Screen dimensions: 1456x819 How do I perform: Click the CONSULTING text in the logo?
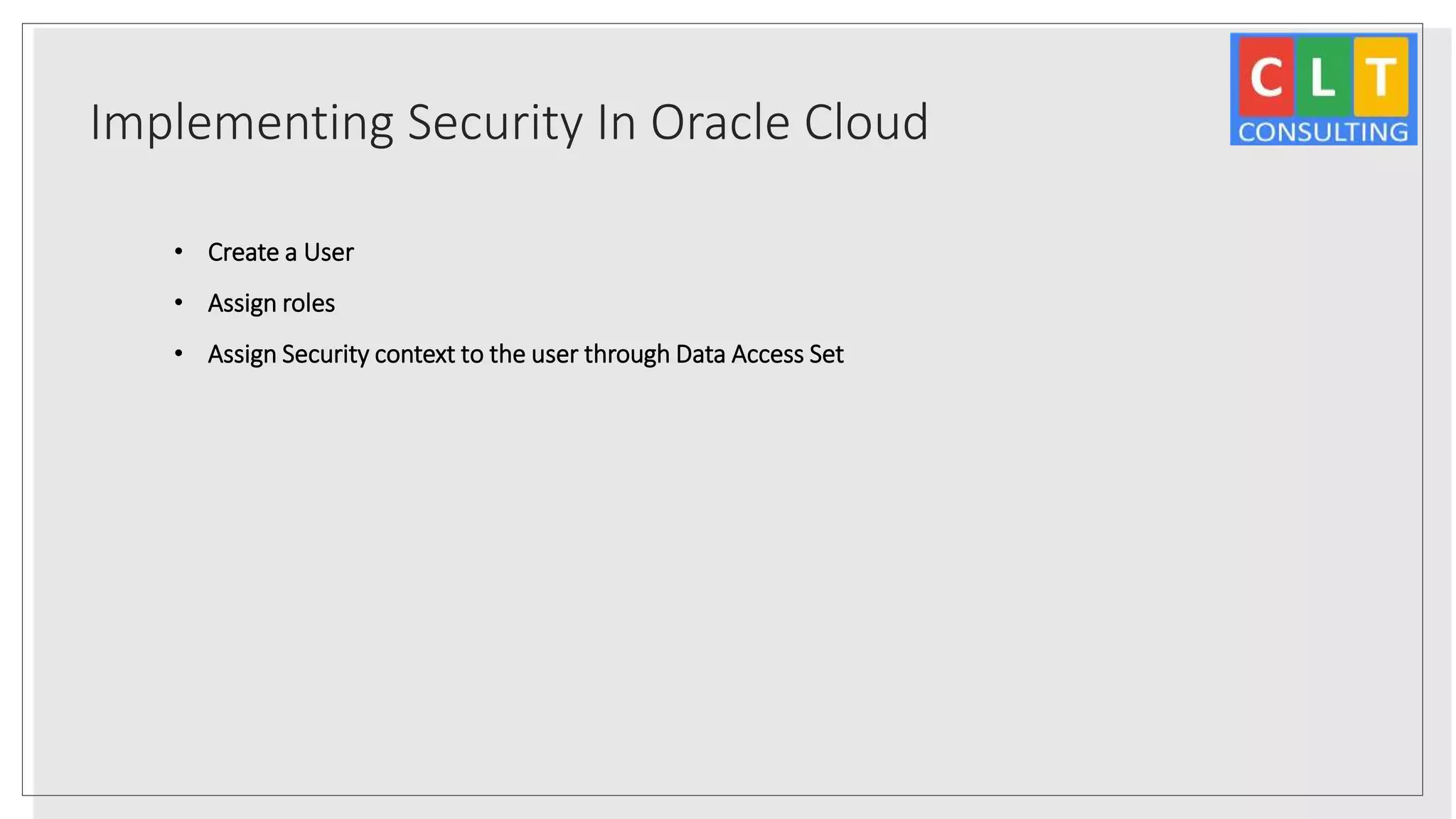(x=1323, y=132)
